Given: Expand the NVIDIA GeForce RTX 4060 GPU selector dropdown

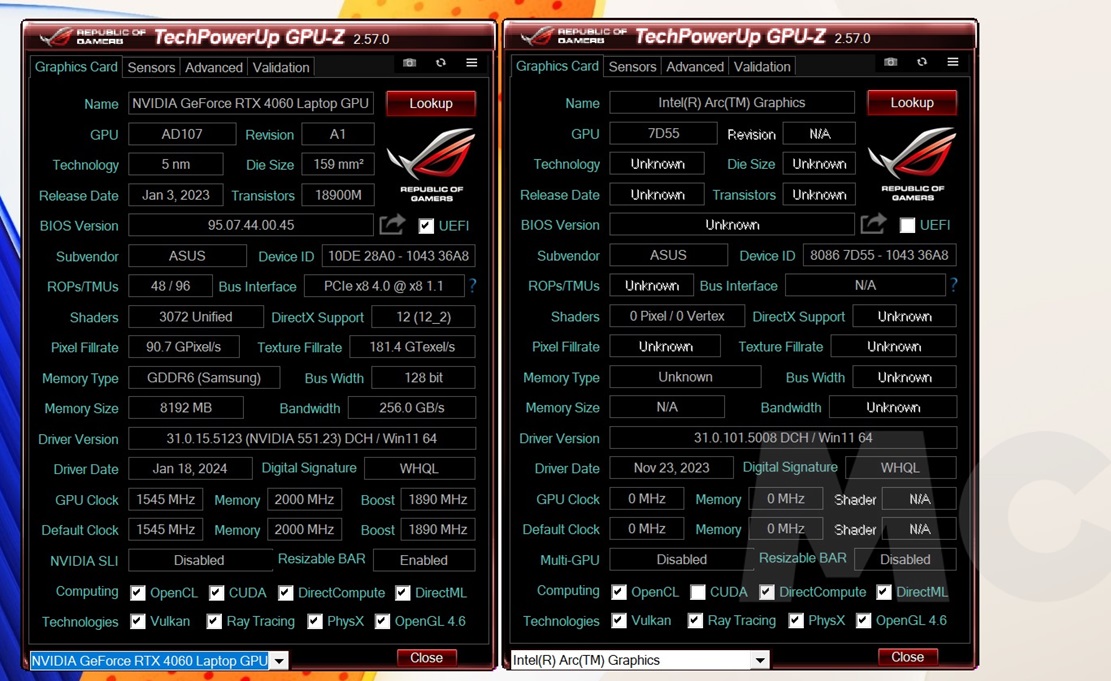Looking at the screenshot, I should click(279, 661).
